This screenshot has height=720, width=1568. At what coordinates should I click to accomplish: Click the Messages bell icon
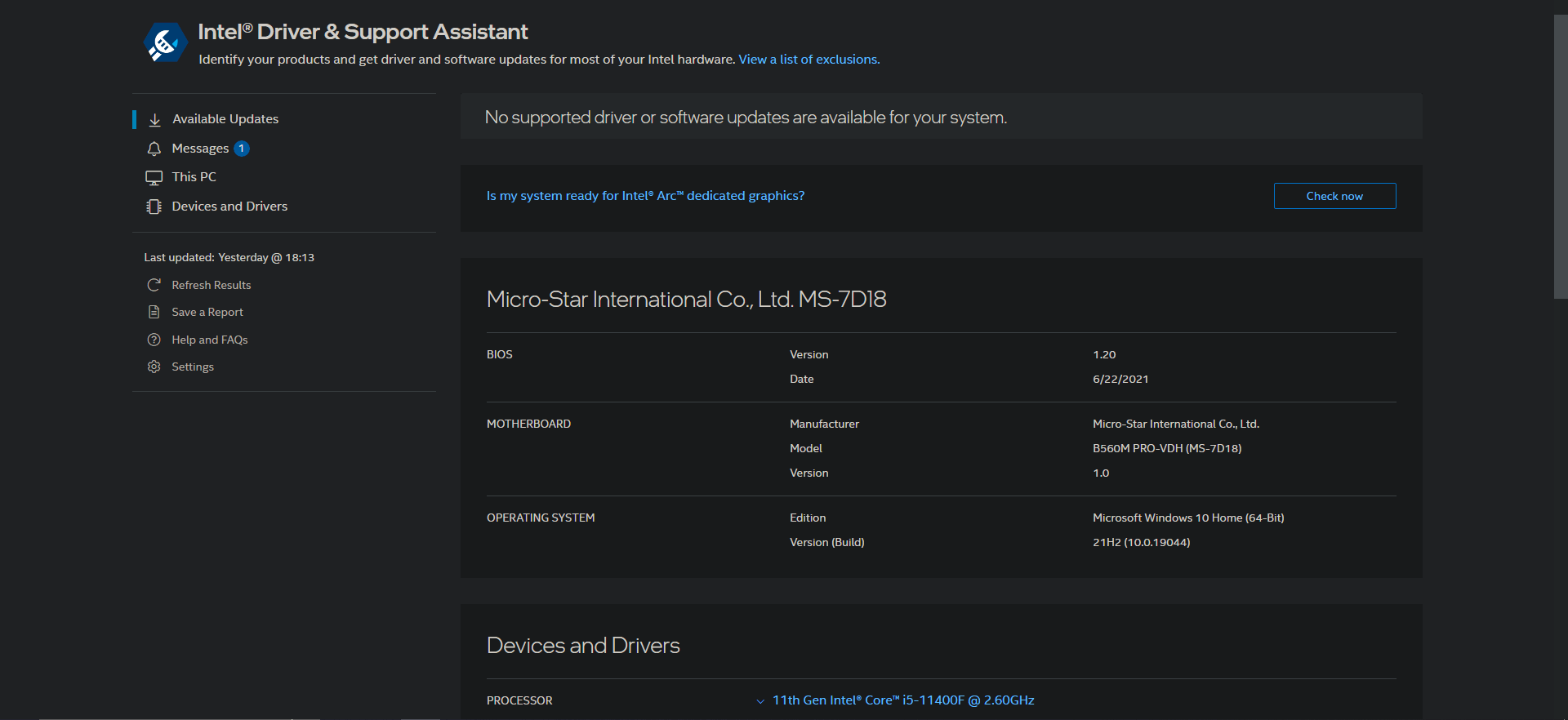pyautogui.click(x=154, y=149)
